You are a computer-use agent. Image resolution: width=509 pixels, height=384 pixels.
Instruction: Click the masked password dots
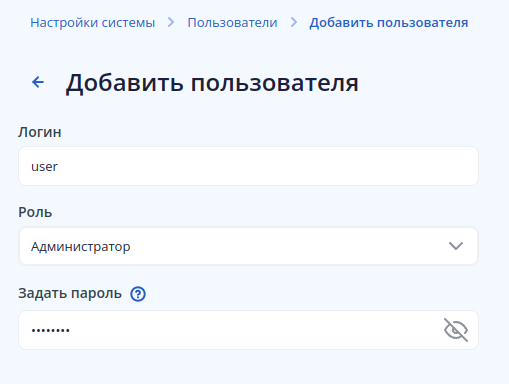(x=50, y=330)
